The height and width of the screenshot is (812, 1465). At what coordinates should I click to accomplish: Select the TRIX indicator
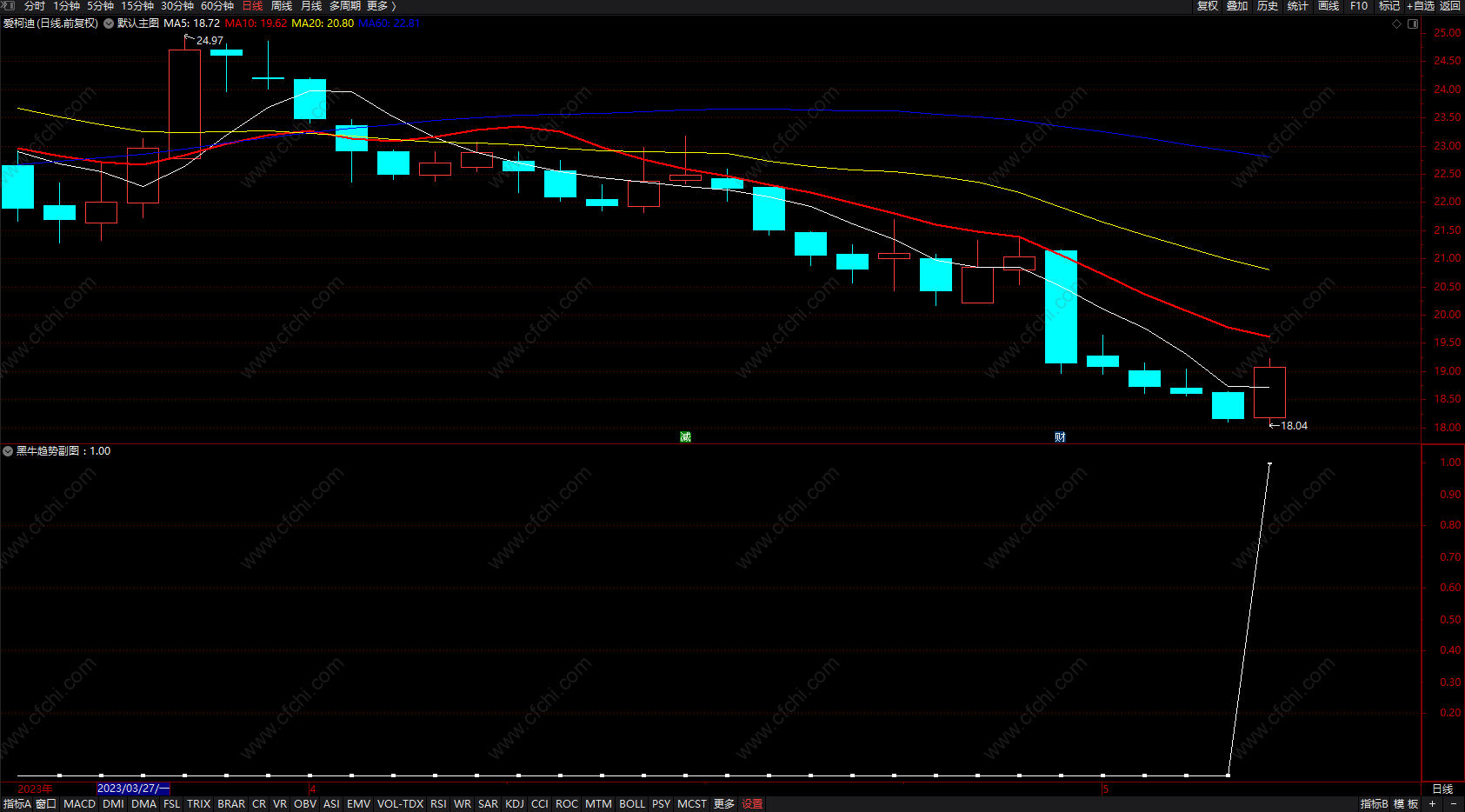pyautogui.click(x=199, y=804)
